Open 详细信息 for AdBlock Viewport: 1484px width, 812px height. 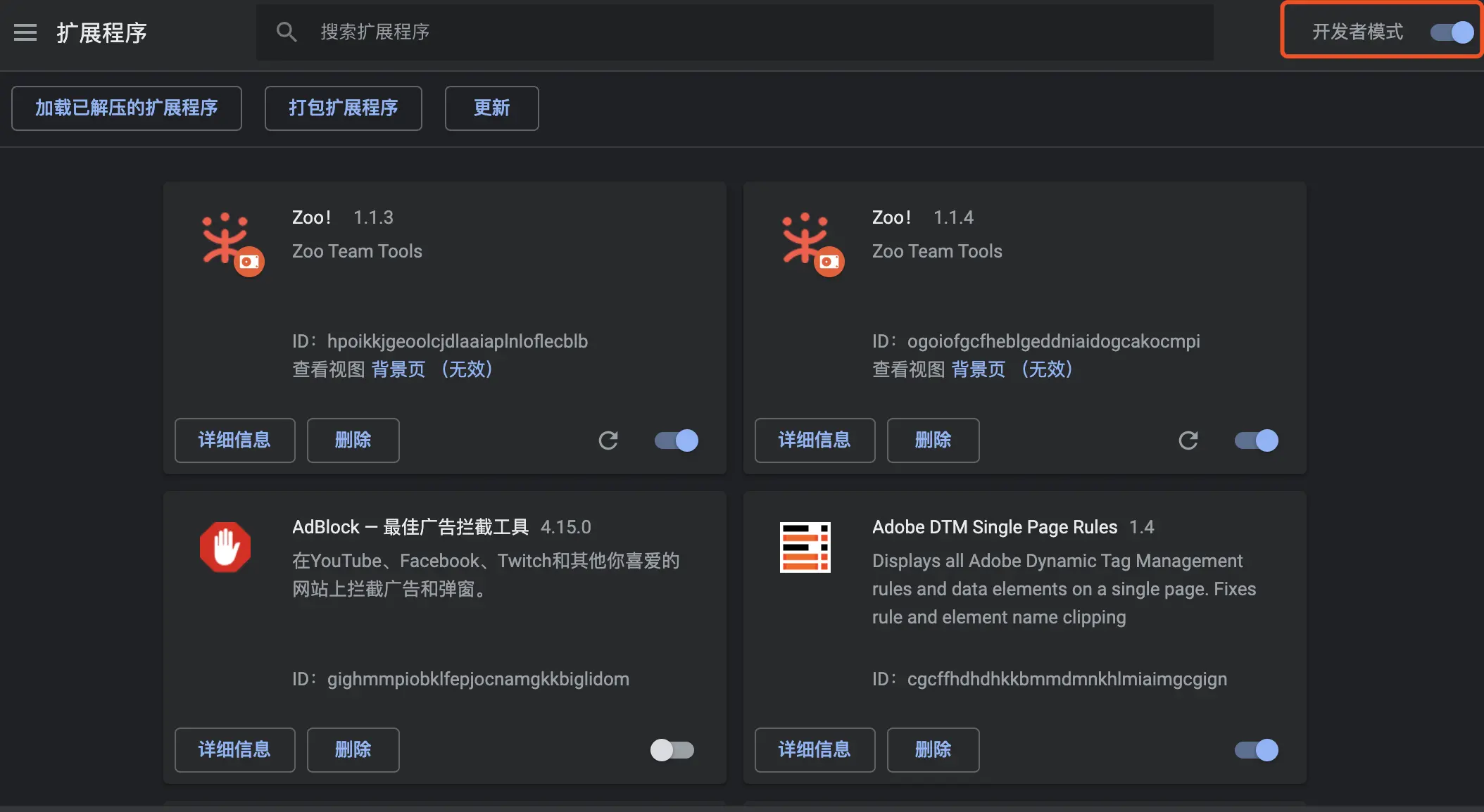pyautogui.click(x=234, y=750)
